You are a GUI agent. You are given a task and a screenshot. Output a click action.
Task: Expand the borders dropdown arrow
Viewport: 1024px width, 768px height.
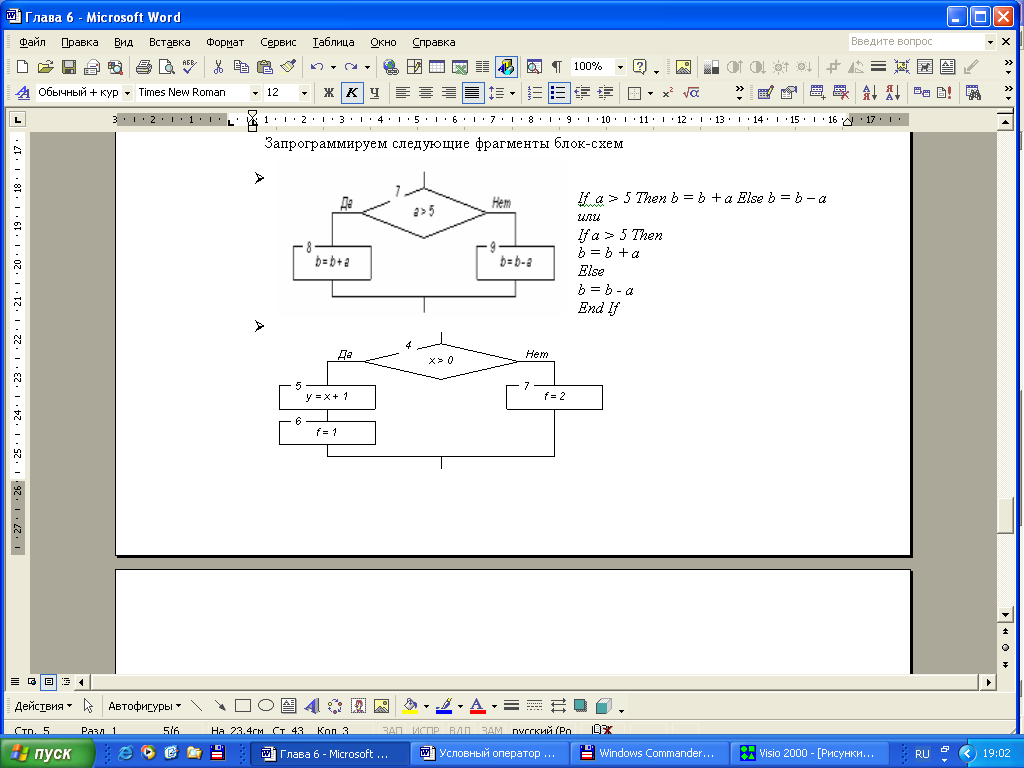(x=650, y=93)
